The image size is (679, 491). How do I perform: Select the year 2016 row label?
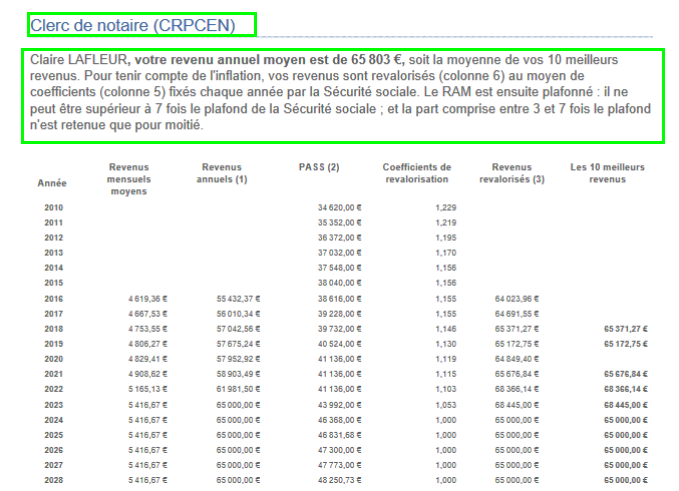click(53, 298)
